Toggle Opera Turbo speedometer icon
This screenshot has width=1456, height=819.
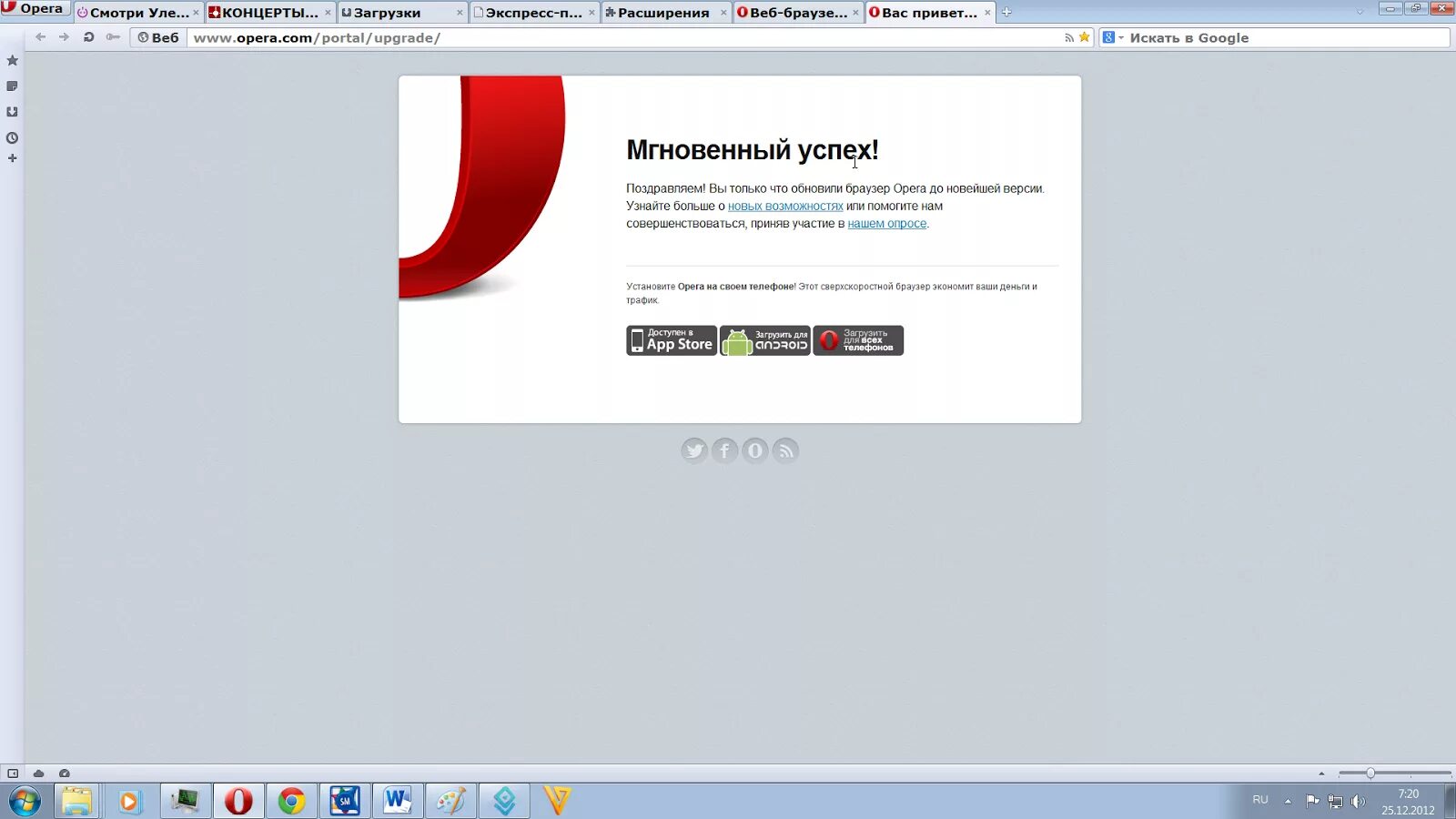[x=64, y=773]
